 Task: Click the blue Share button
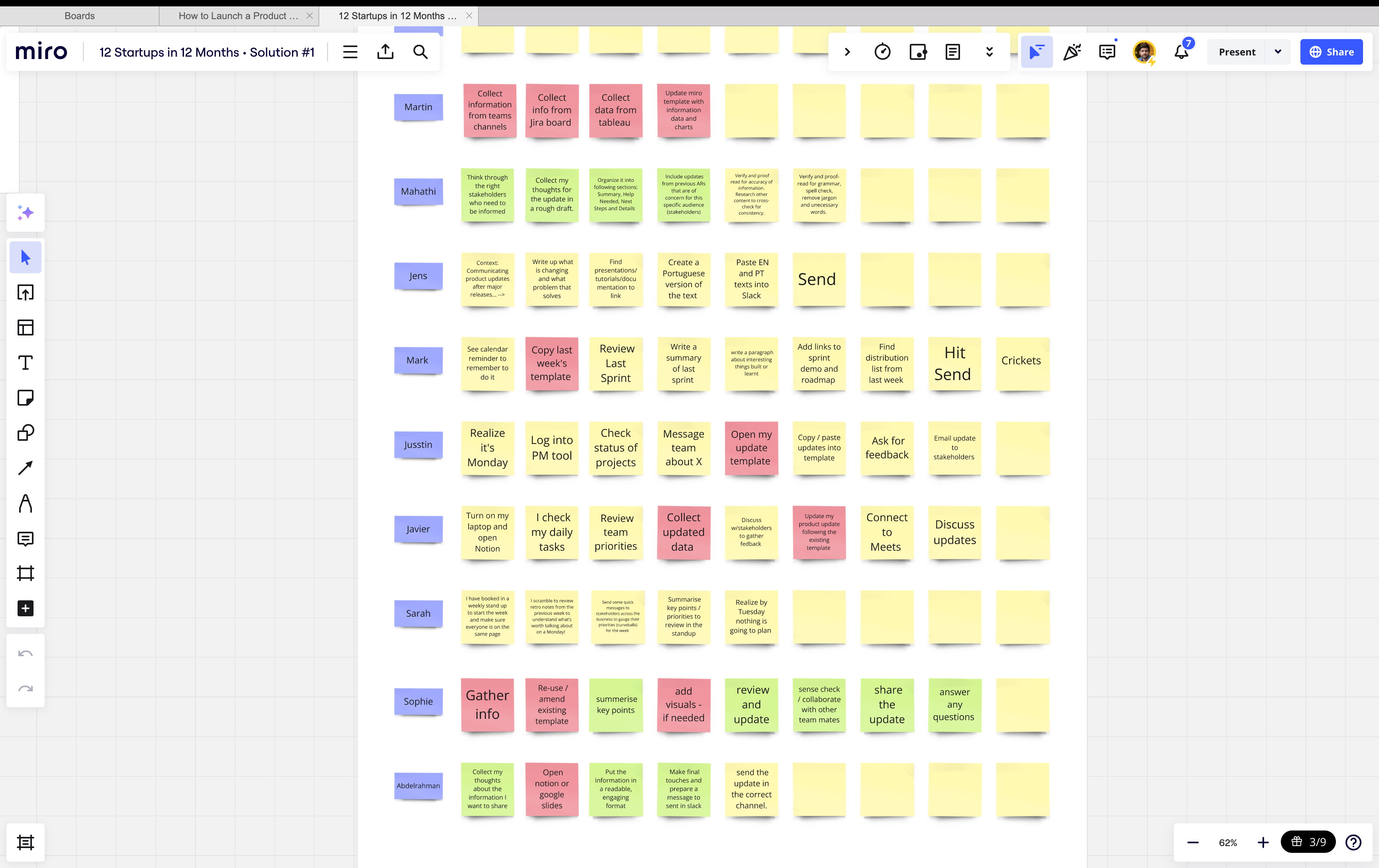(1331, 52)
